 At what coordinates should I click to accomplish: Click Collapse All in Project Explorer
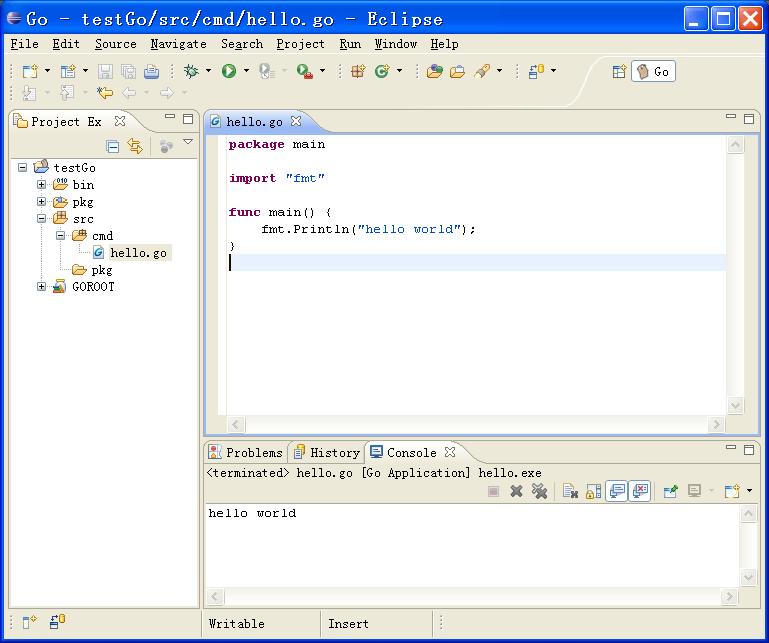point(113,147)
